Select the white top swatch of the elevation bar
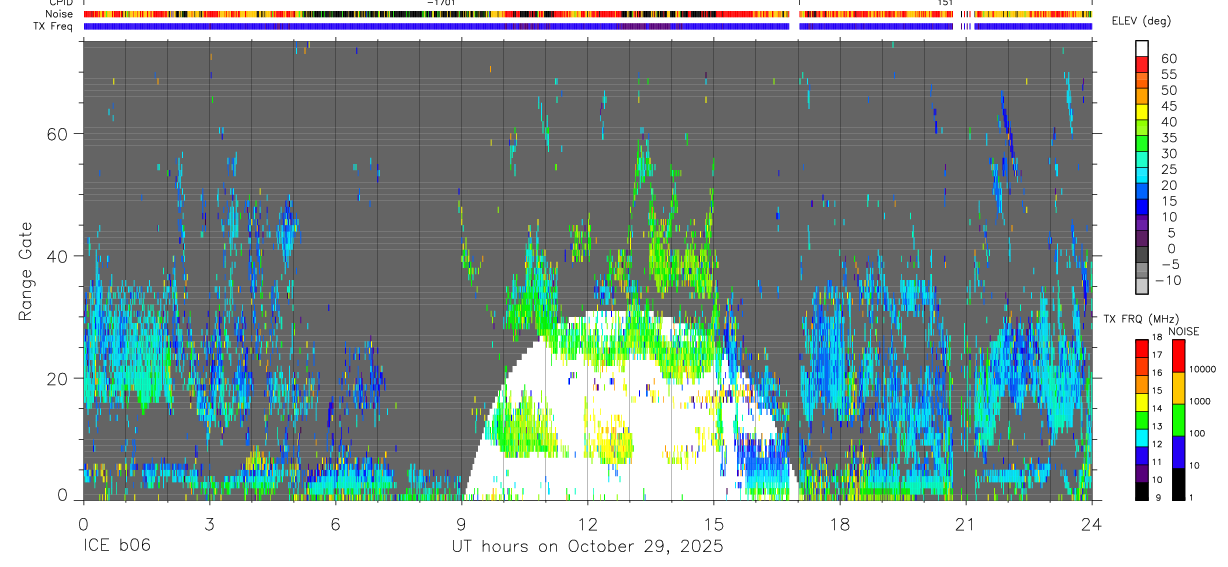This screenshot has height=567, width=1228. (1143, 48)
